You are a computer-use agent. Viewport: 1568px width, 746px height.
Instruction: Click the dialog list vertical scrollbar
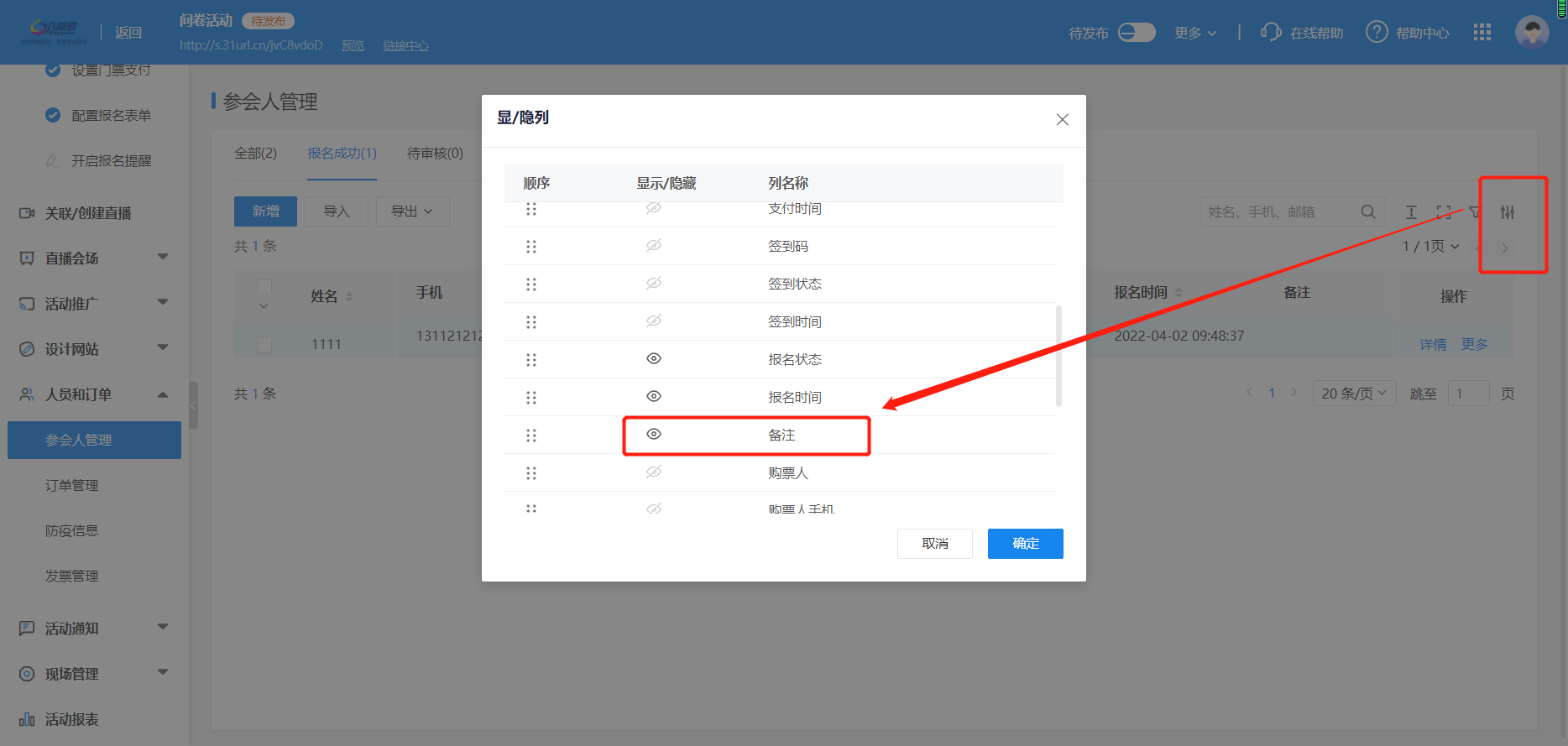1058,356
